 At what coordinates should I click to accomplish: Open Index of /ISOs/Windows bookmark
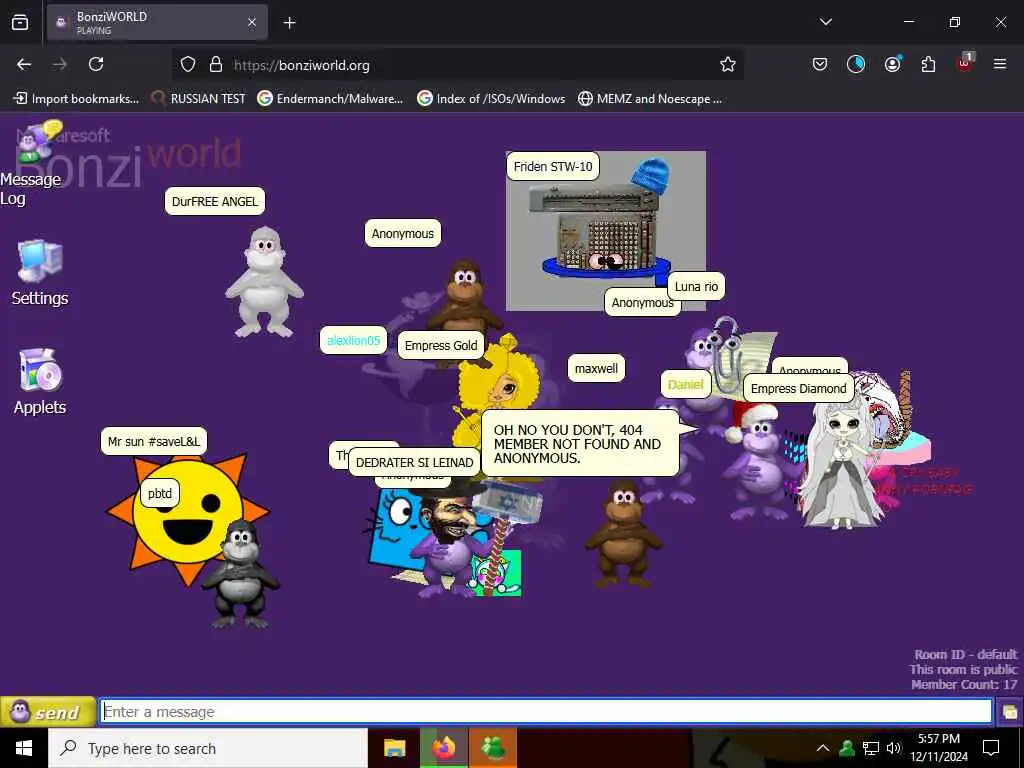491,99
